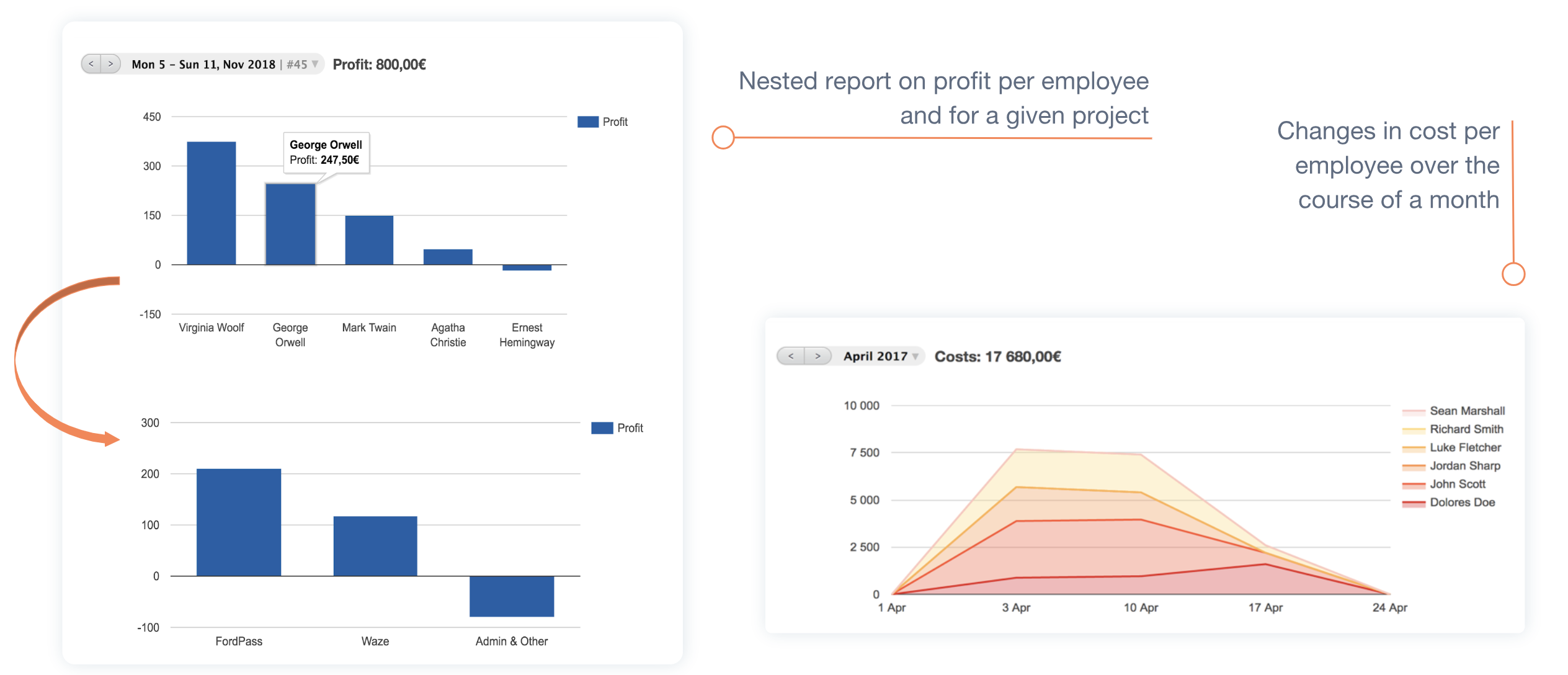
Task: Go to next week in profit report
Action: coord(110,64)
